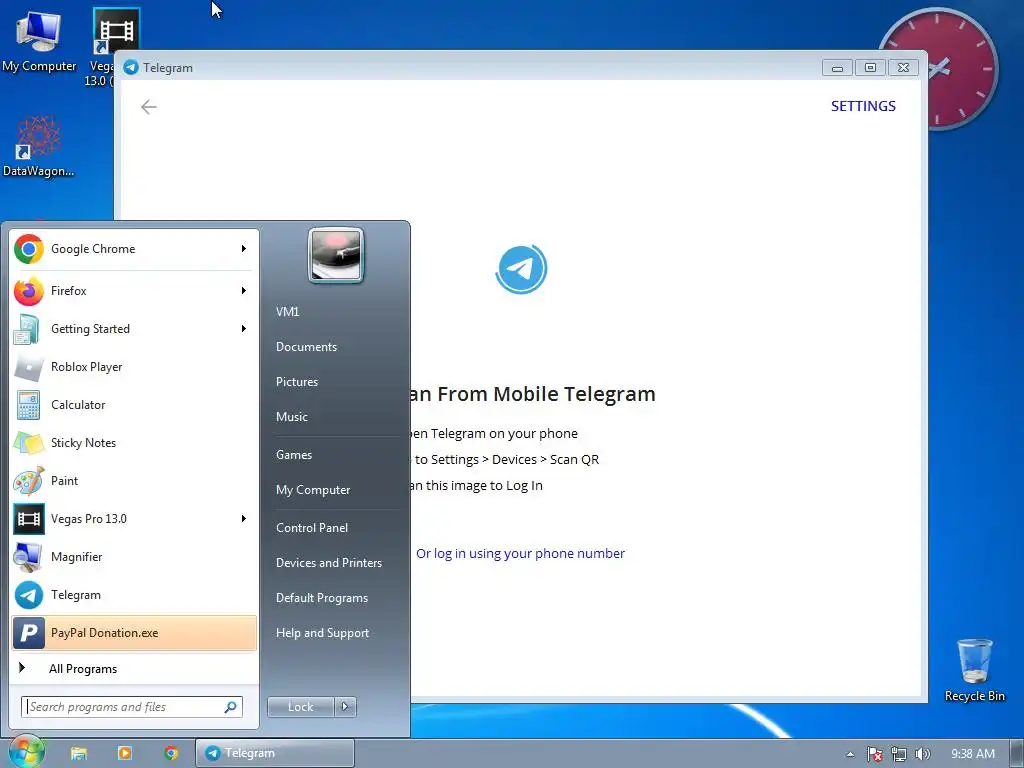The height and width of the screenshot is (768, 1024).
Task: Expand Firefox jump list arrow
Action: [244, 291]
